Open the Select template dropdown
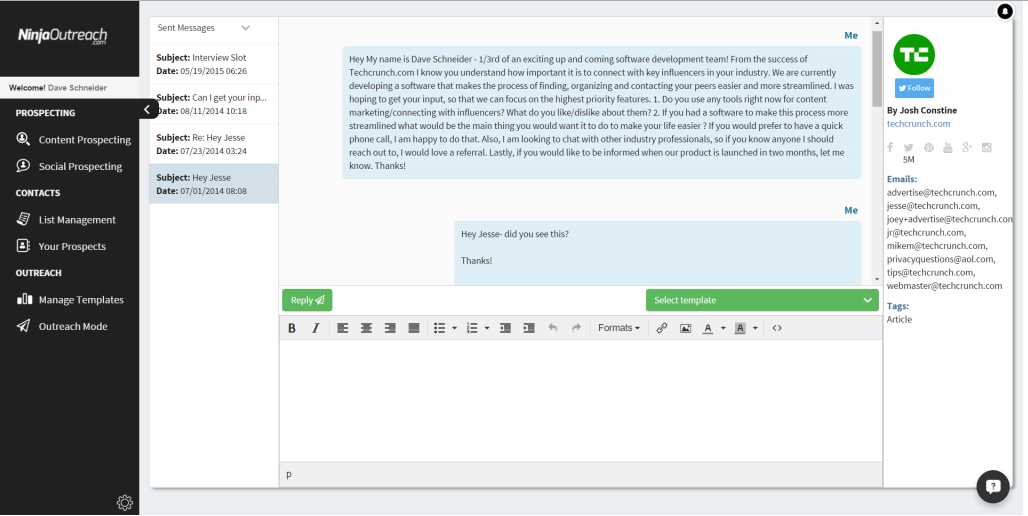Screen dimensions: 1028x516 coord(762,300)
